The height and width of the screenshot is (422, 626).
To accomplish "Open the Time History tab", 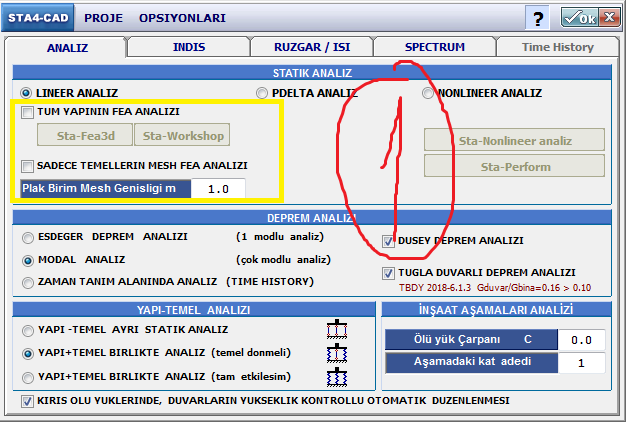I will pos(557,47).
